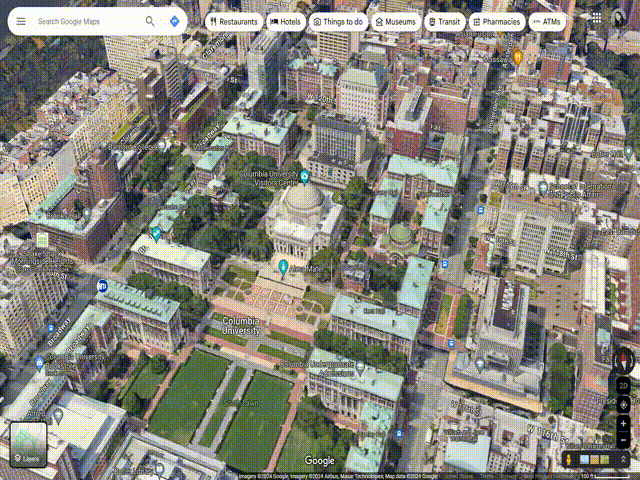Viewport: 640px width, 480px height.
Task: Click Columbia University Visitors Center pin
Action: (304, 176)
